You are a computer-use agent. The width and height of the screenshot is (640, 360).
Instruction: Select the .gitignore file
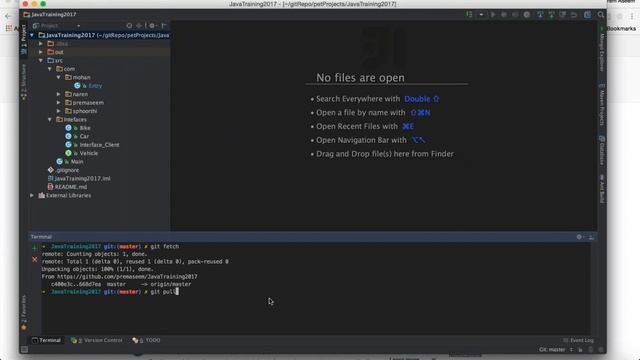64,170
